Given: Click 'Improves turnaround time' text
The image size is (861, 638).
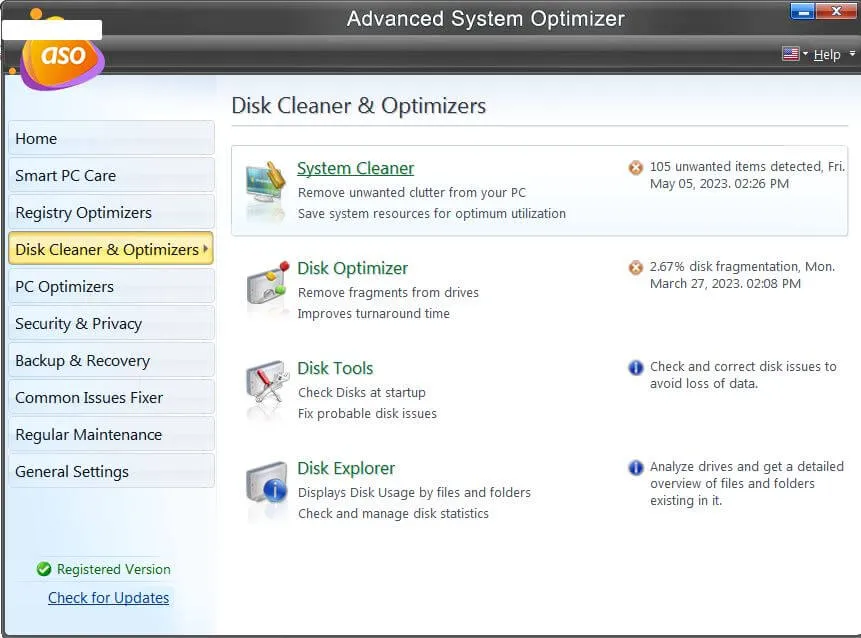Looking at the screenshot, I should 373,313.
